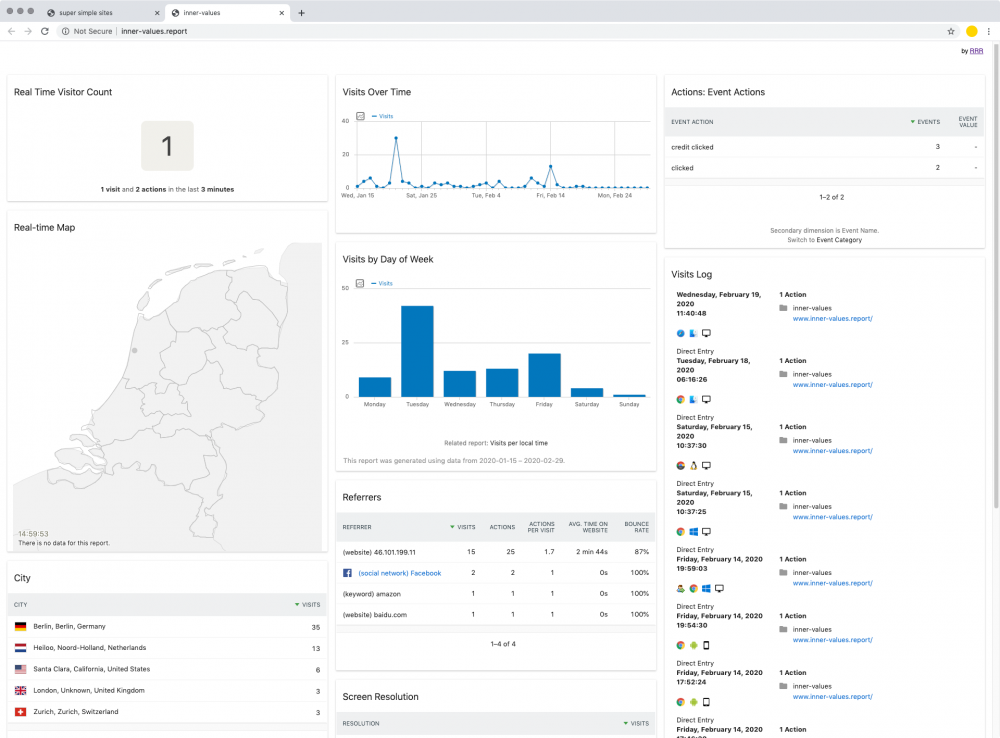This screenshot has height=738, width=1000.
Task: Click the Not Secure site info icon
Action: (x=65, y=31)
